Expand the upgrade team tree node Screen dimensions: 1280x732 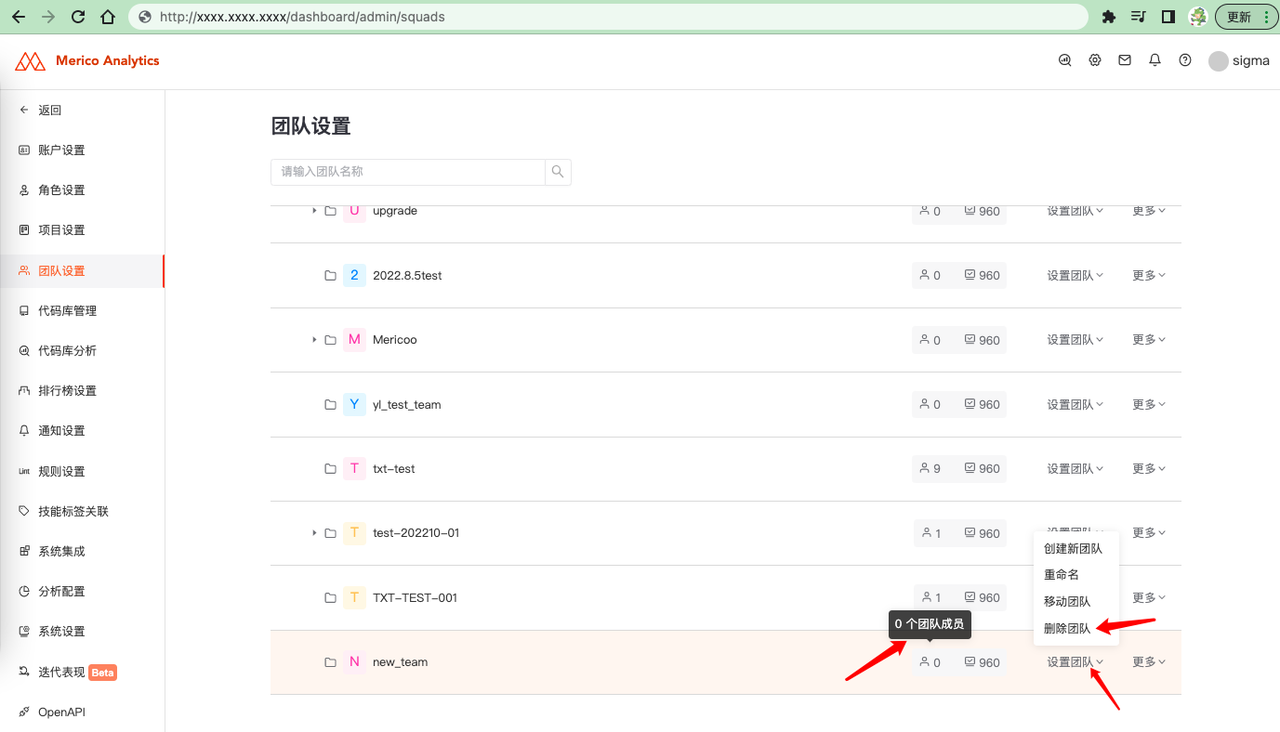click(x=314, y=211)
